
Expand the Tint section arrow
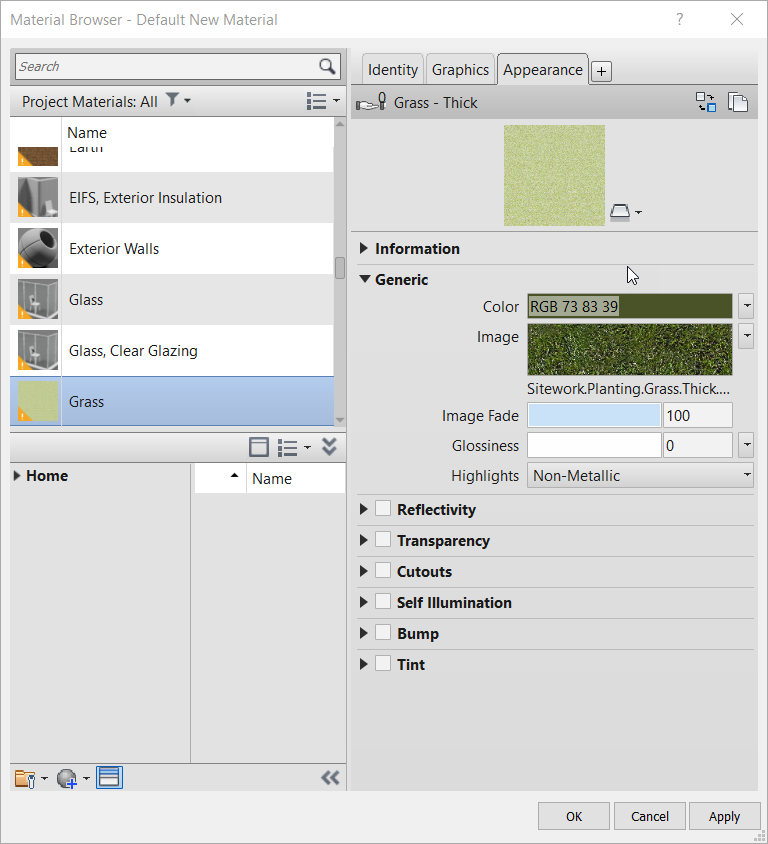point(364,664)
